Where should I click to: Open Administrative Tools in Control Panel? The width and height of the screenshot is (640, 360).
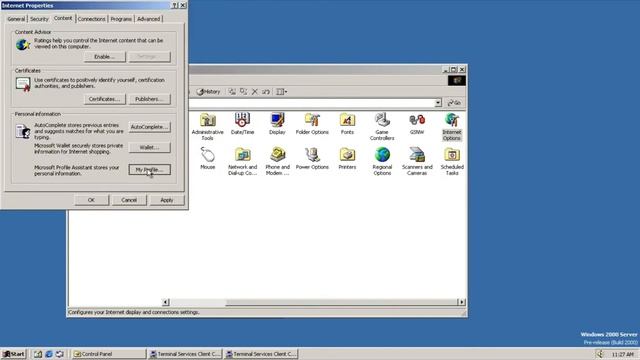[207, 127]
